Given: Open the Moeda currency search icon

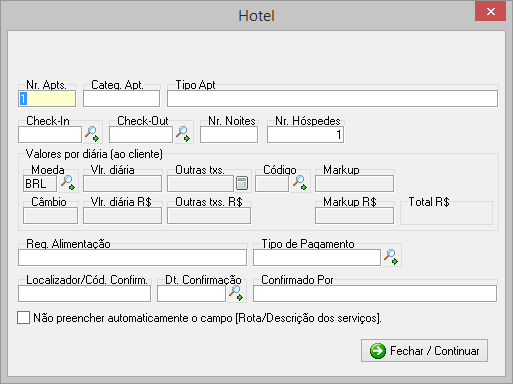Looking at the screenshot, I should click(68, 183).
